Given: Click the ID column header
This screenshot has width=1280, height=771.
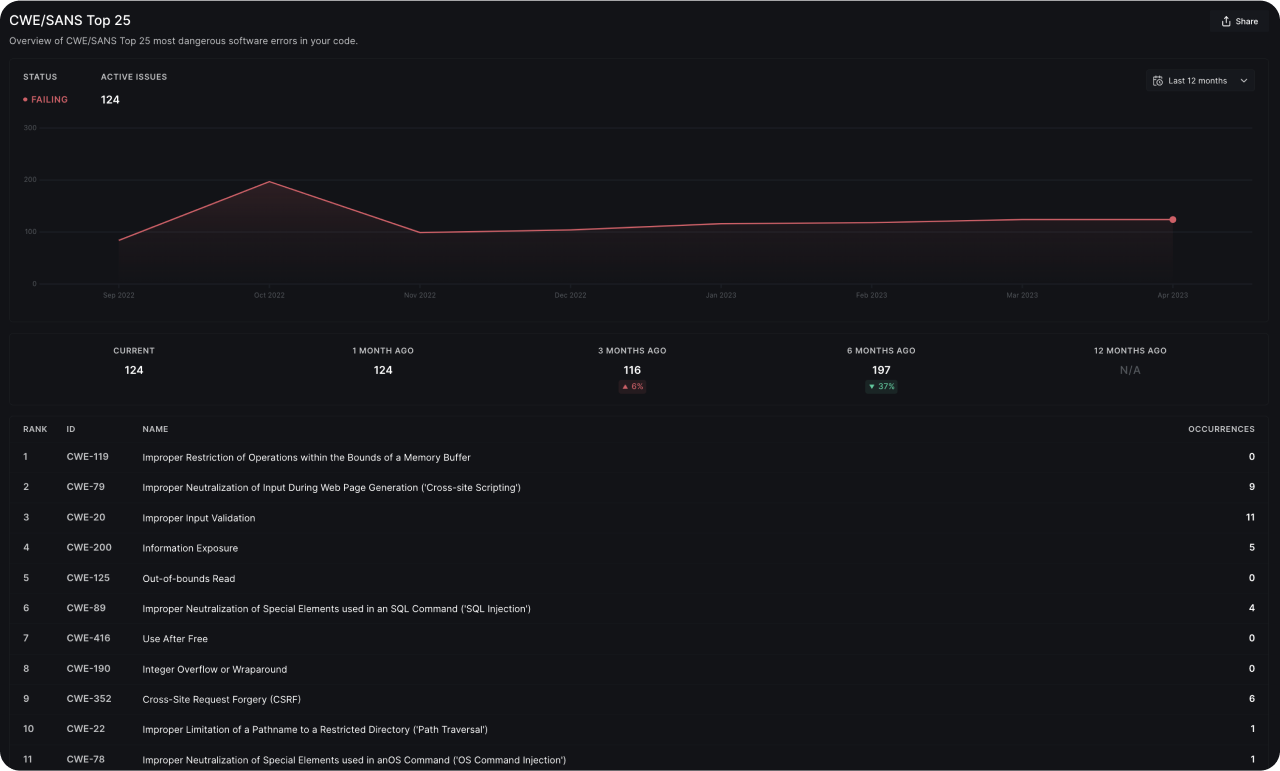Looking at the screenshot, I should coord(71,429).
